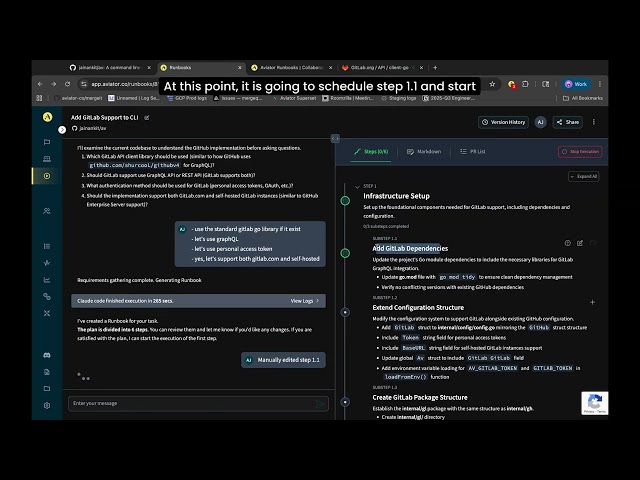This screenshot has width=640, height=480.
Task: Select the highlighted Runbooks play icon in the sidebar
Action: 47,176
